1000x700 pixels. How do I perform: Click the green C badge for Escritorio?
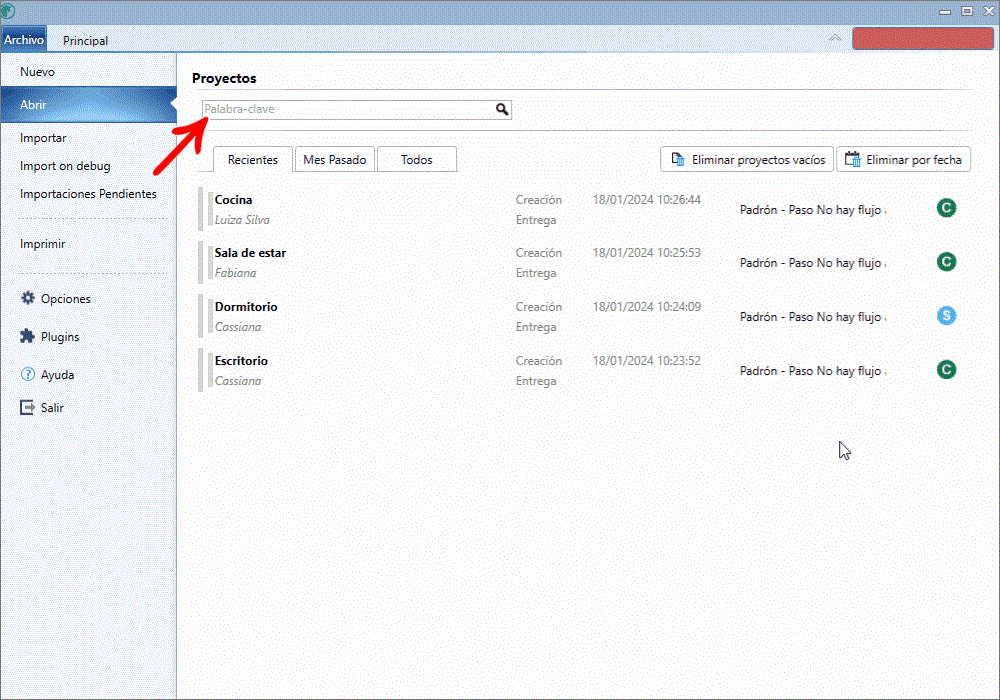[946, 370]
